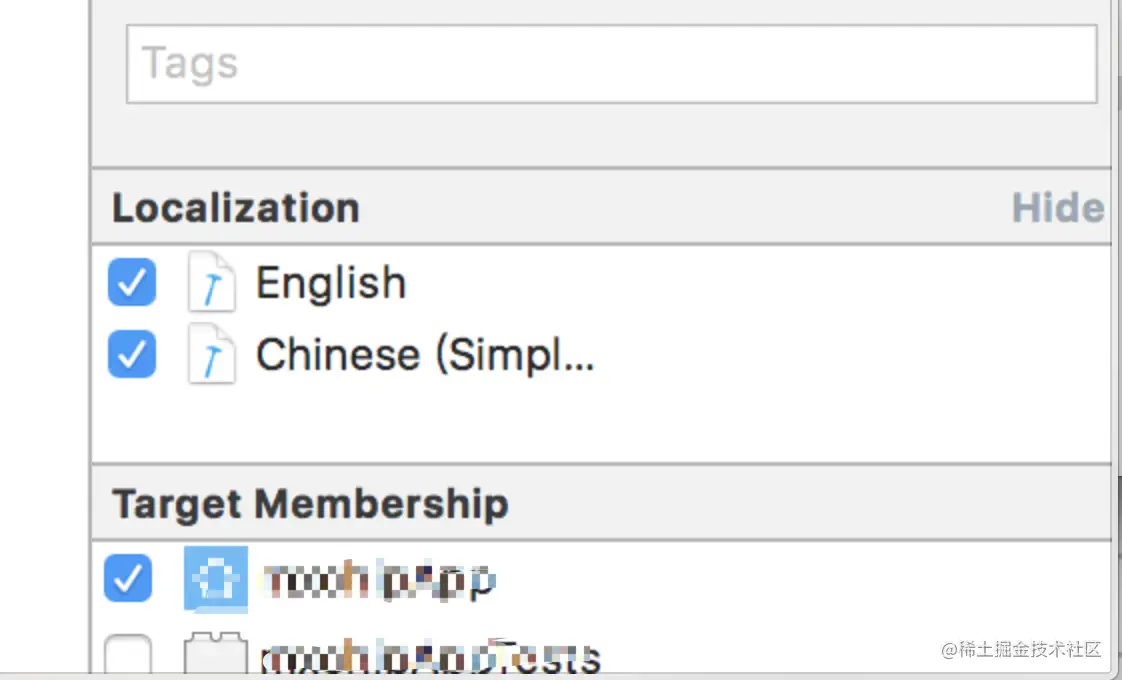Click into the Tags field
Image resolution: width=1122 pixels, height=680 pixels.
pyautogui.click(x=610, y=64)
